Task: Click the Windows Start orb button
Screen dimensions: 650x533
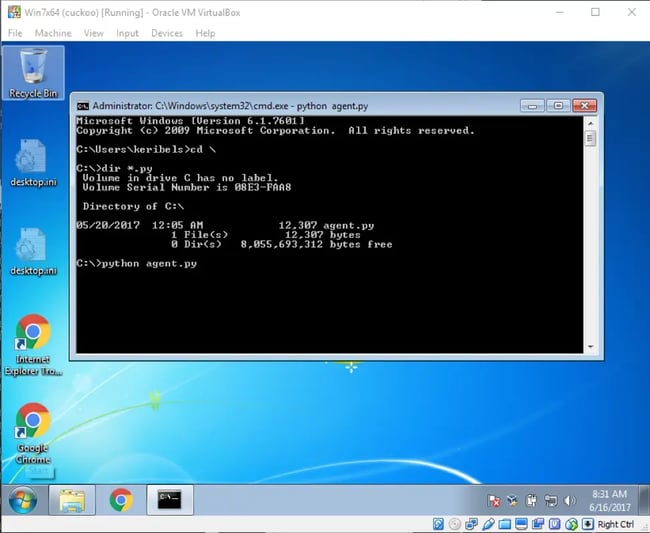Action: tap(22, 498)
